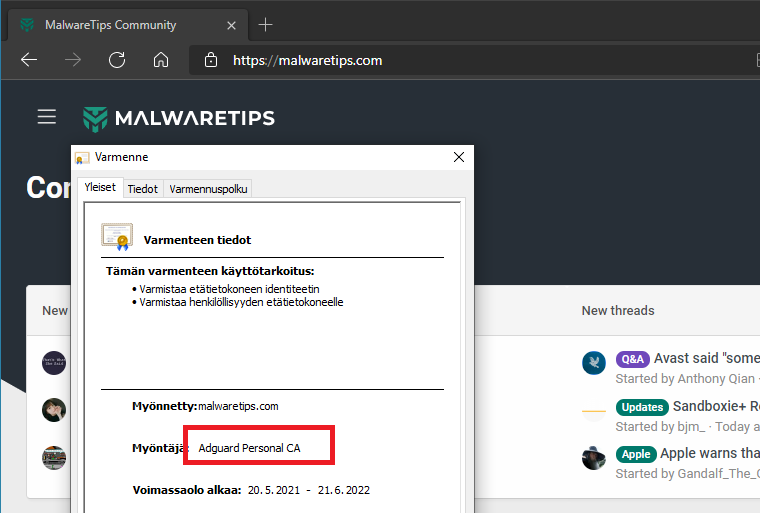Select 'malwaretips.com' issued-to text

click(238, 406)
